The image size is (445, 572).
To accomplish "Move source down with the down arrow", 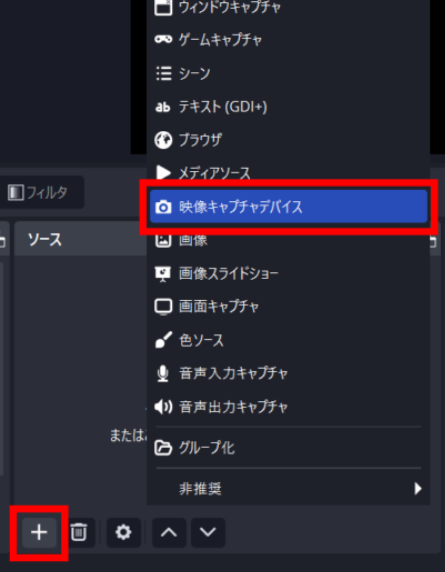I will [x=208, y=532].
